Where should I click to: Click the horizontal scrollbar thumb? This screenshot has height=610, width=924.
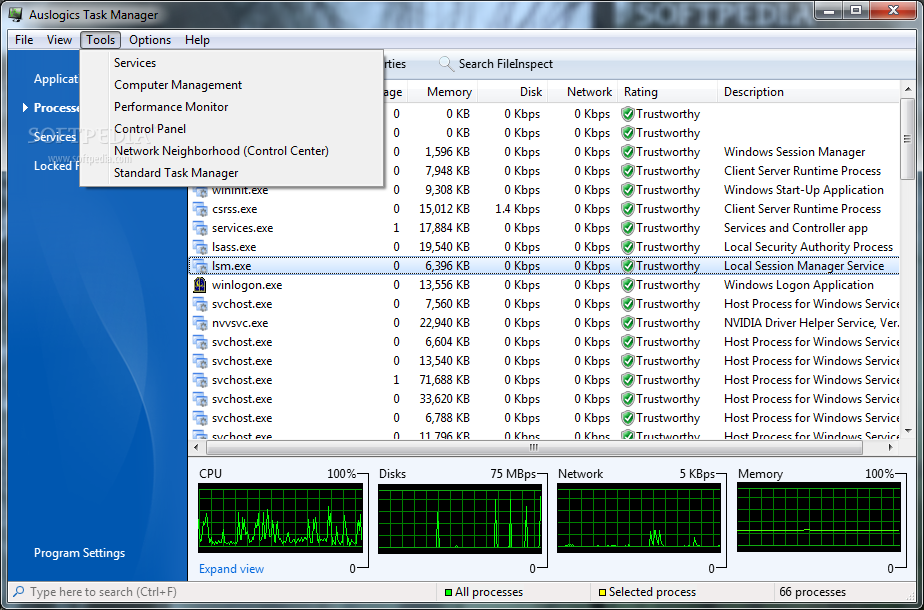pyautogui.click(x=534, y=448)
